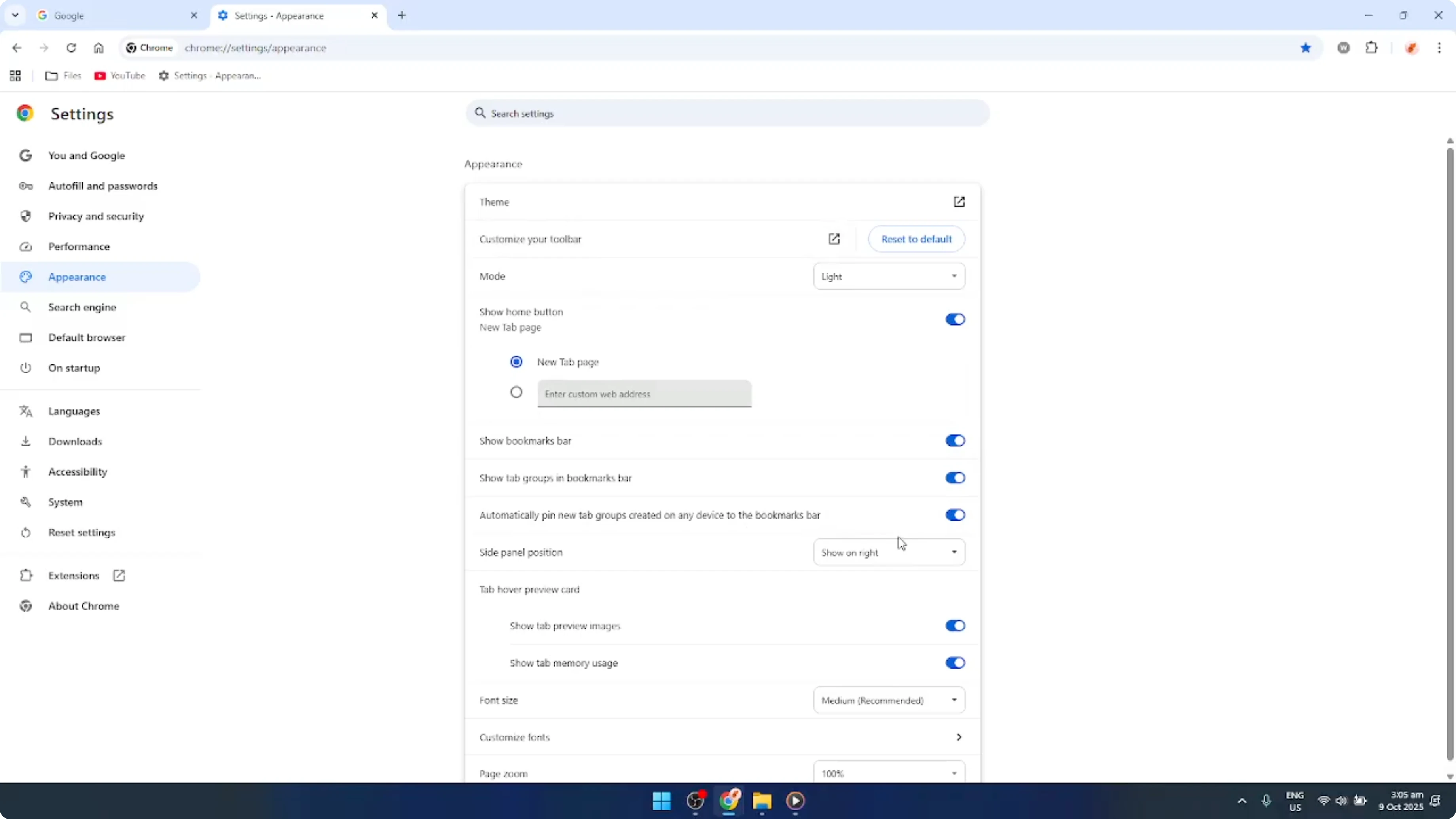Open Settings - Appearance bookmark
Viewport: 1456px width, 819px height.
[210, 76]
